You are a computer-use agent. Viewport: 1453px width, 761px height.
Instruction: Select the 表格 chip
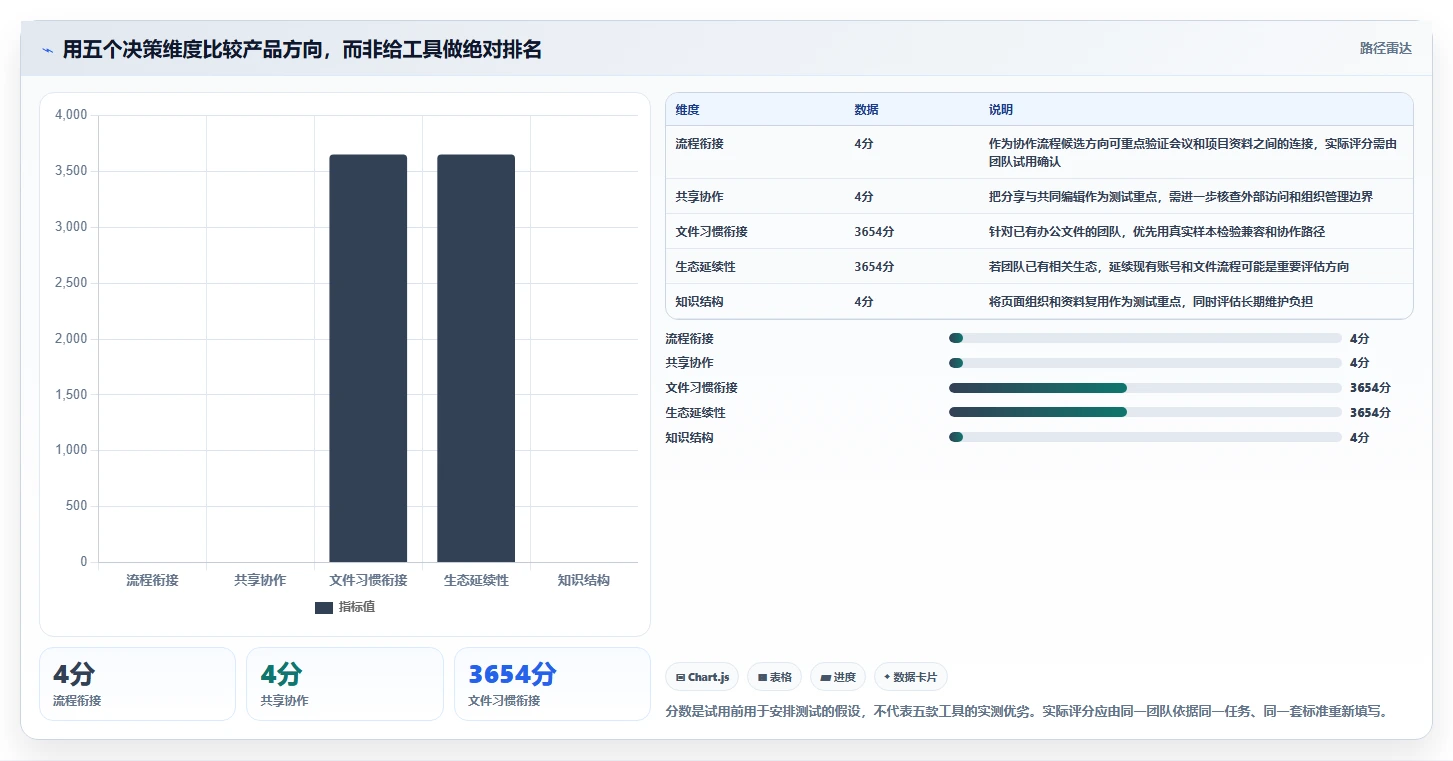point(775,677)
